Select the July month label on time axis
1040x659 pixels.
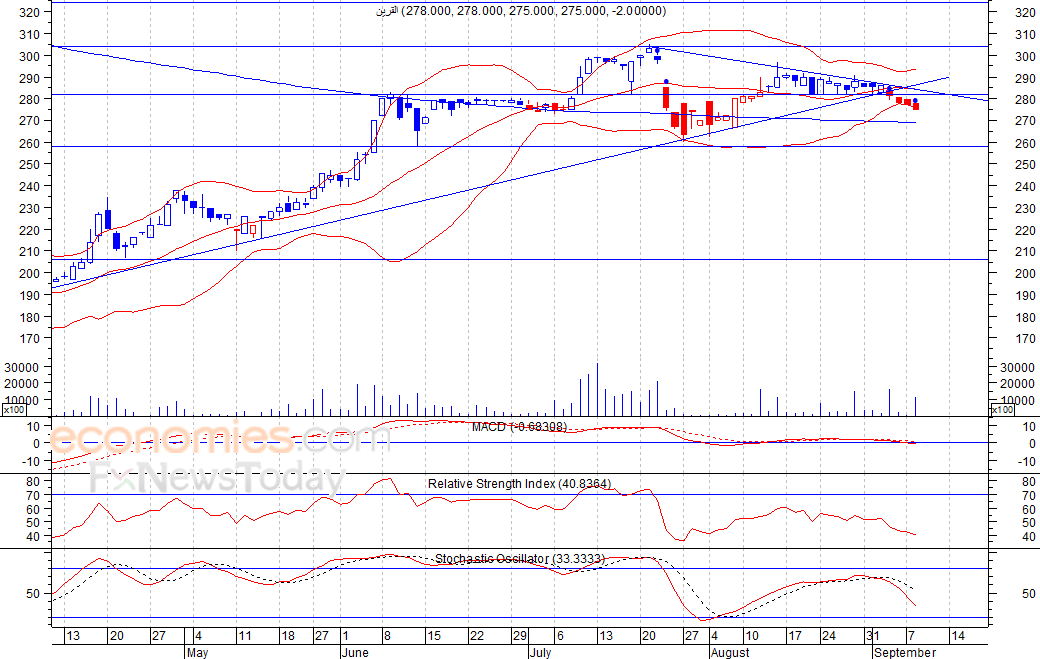coord(541,652)
